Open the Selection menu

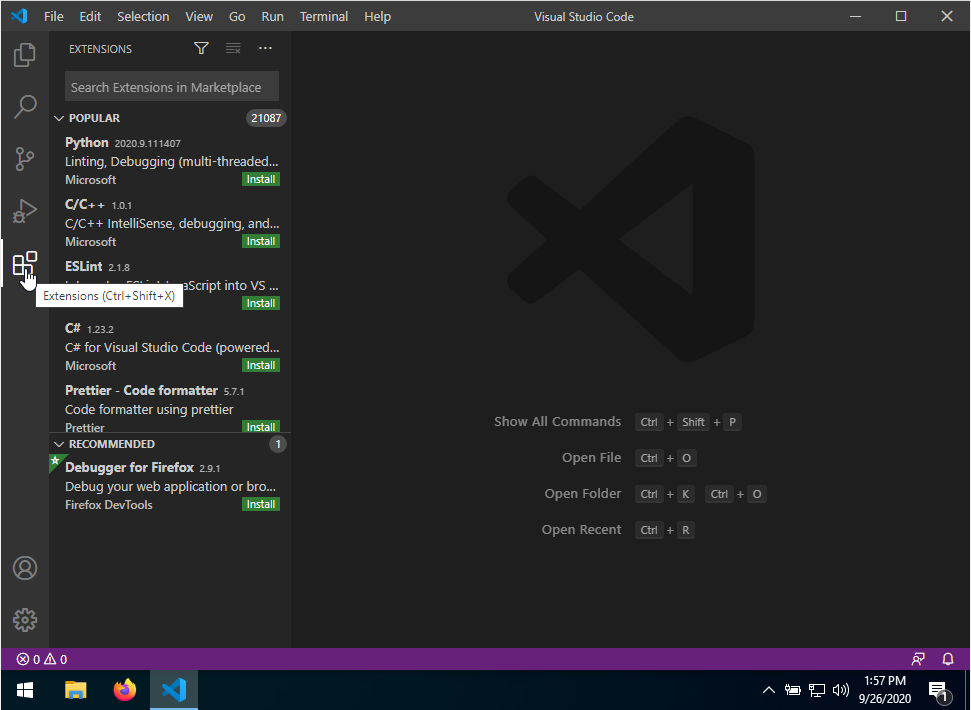(143, 17)
